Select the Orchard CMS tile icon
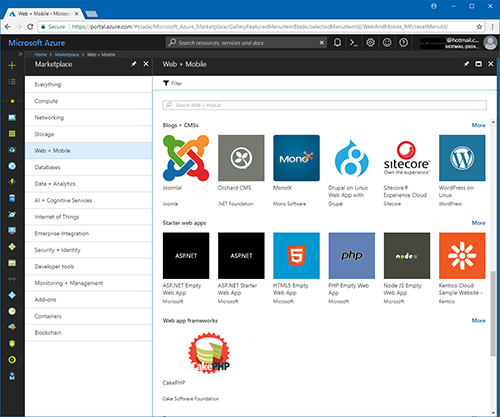The width and height of the screenshot is (500, 417). [241, 158]
